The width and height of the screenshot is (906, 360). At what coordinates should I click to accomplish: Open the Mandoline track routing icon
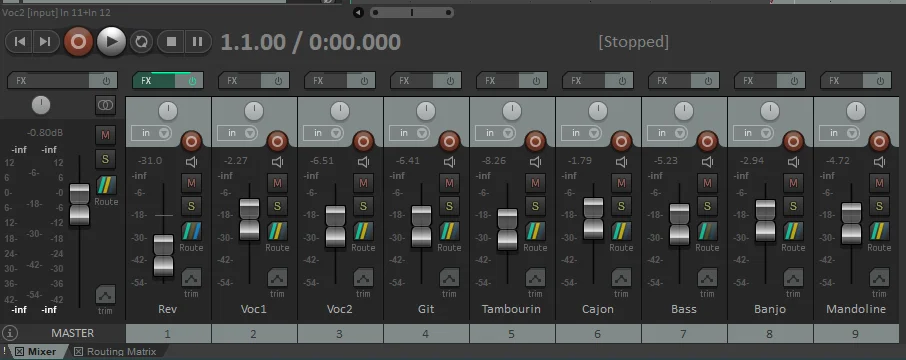(x=879, y=231)
